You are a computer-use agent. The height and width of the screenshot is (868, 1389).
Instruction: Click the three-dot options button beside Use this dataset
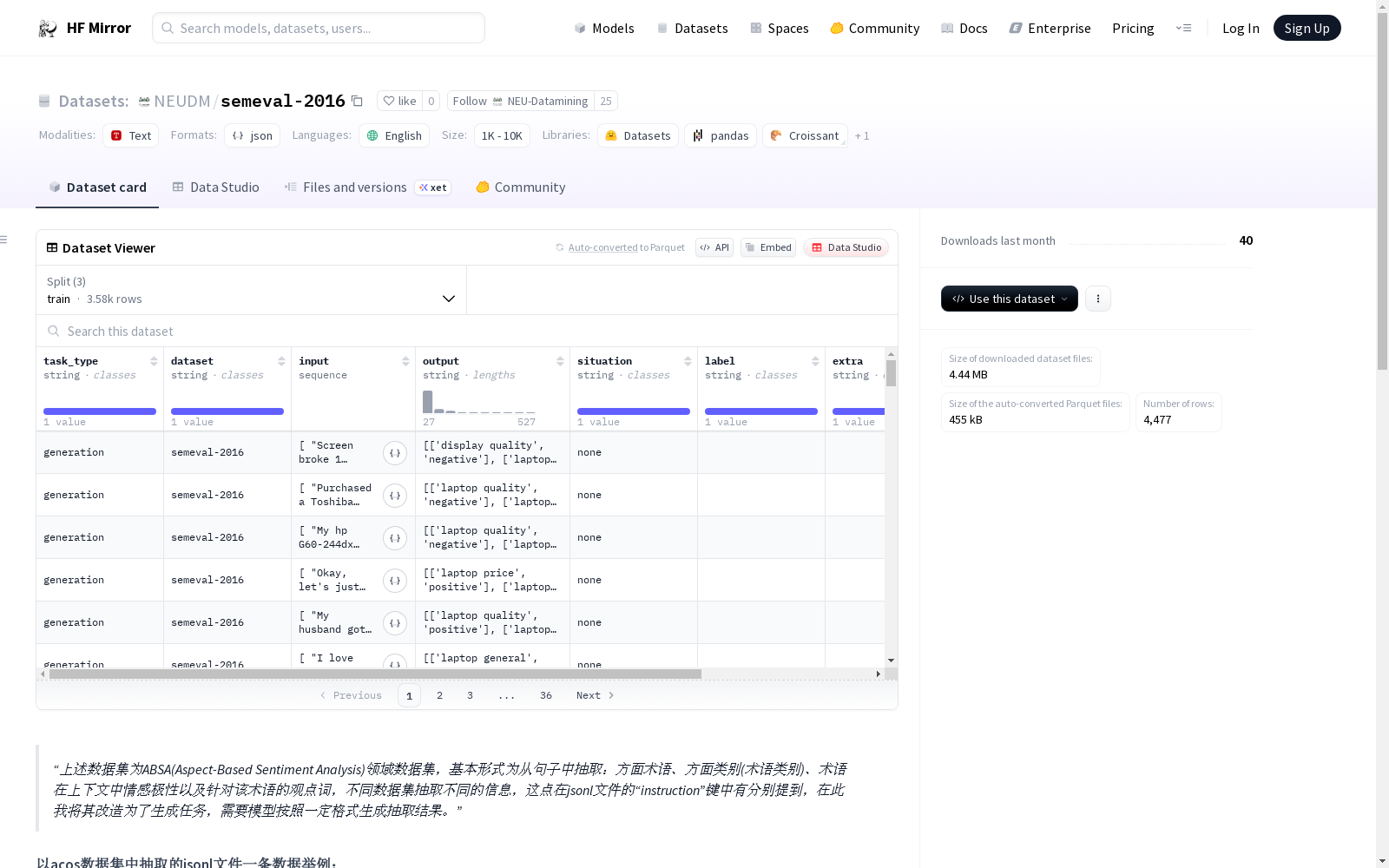click(x=1098, y=299)
